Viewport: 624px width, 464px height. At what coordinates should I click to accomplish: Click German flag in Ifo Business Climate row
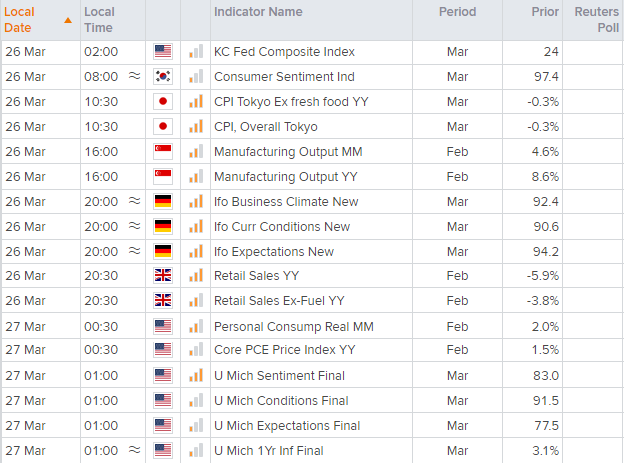pos(163,202)
